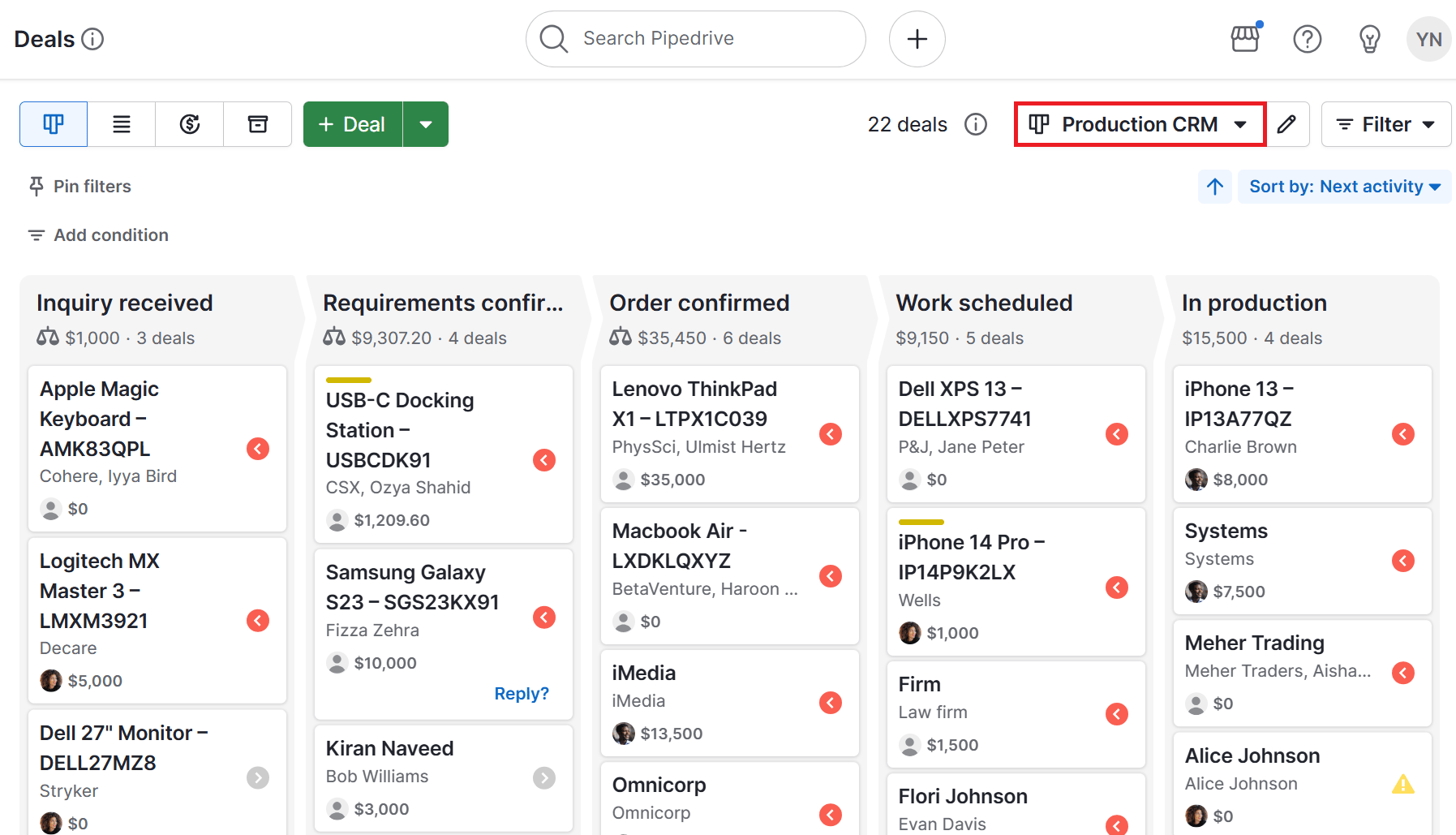
Task: Open the archived deals icon
Action: (x=257, y=124)
